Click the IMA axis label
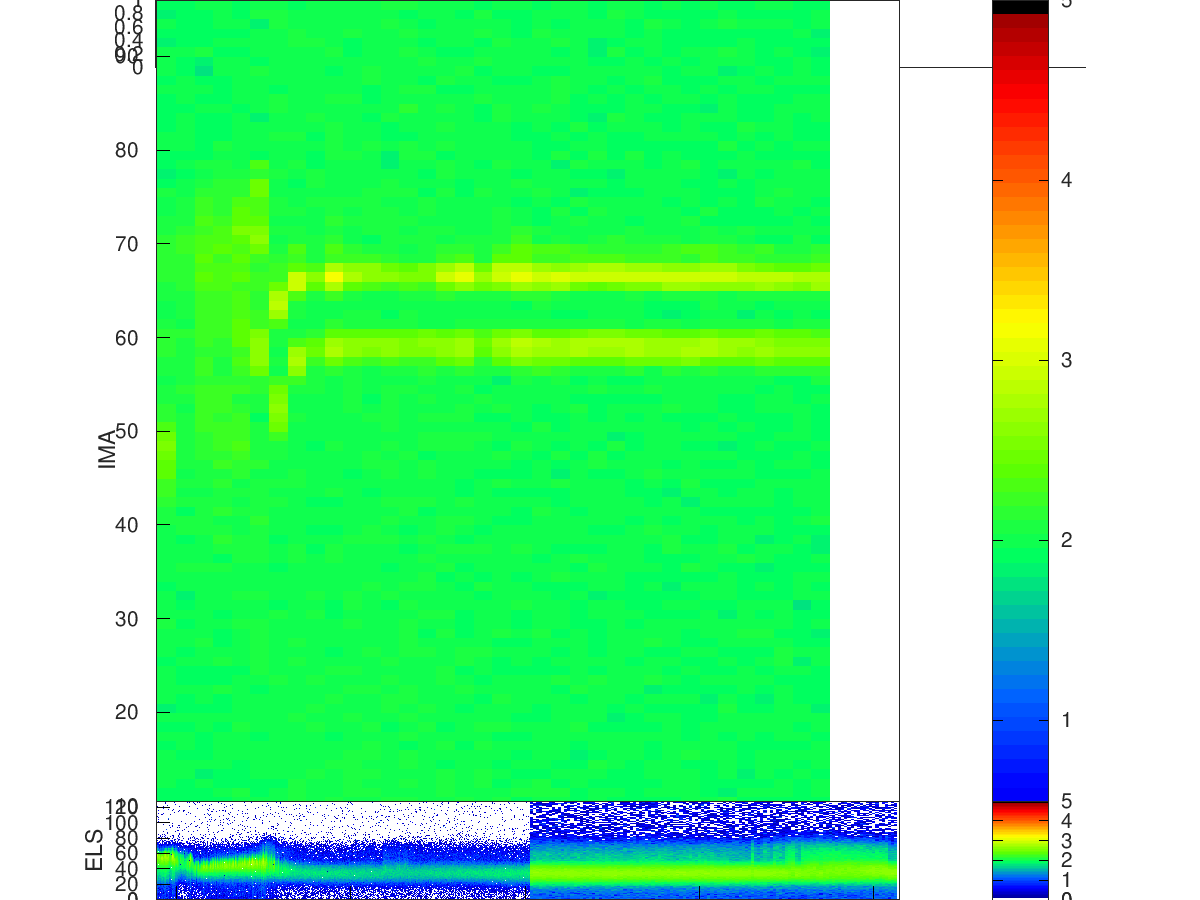 tap(107, 448)
